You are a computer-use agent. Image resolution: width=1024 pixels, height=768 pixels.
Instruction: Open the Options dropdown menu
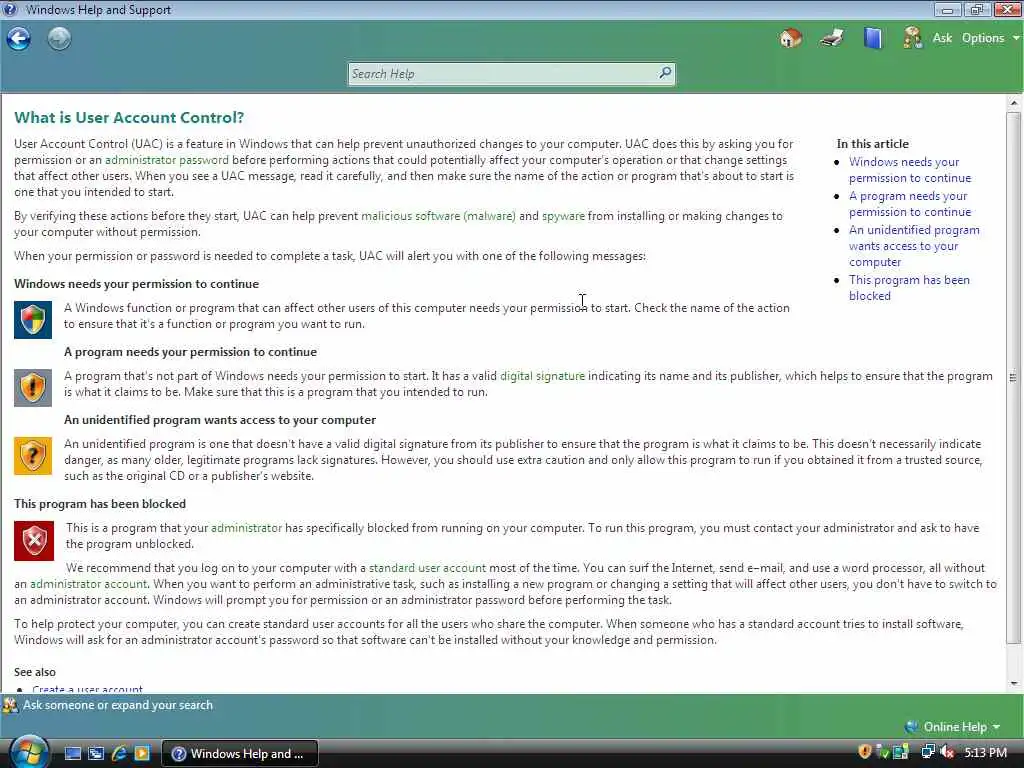click(x=989, y=38)
